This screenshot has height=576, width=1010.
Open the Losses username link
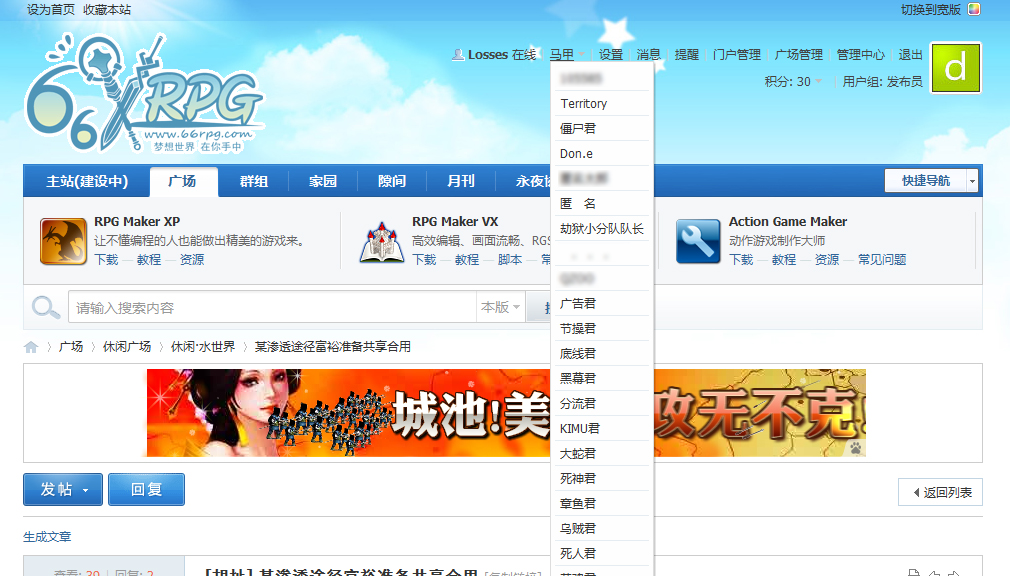click(488, 55)
